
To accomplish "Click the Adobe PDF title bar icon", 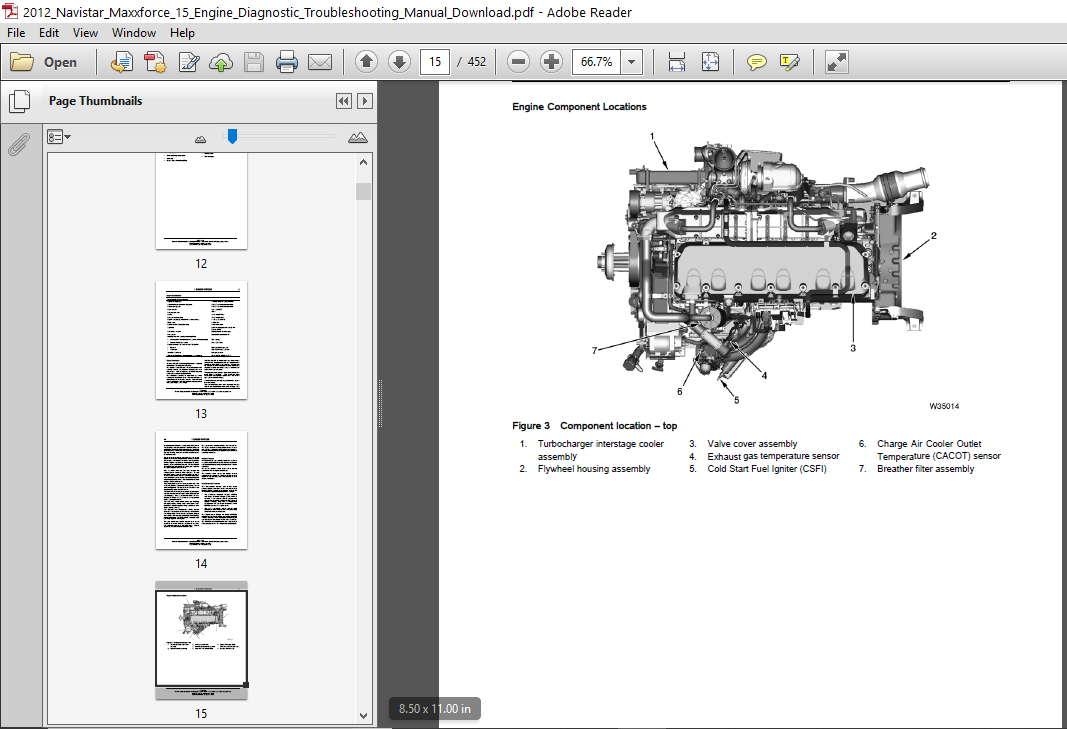I will [x=10, y=12].
